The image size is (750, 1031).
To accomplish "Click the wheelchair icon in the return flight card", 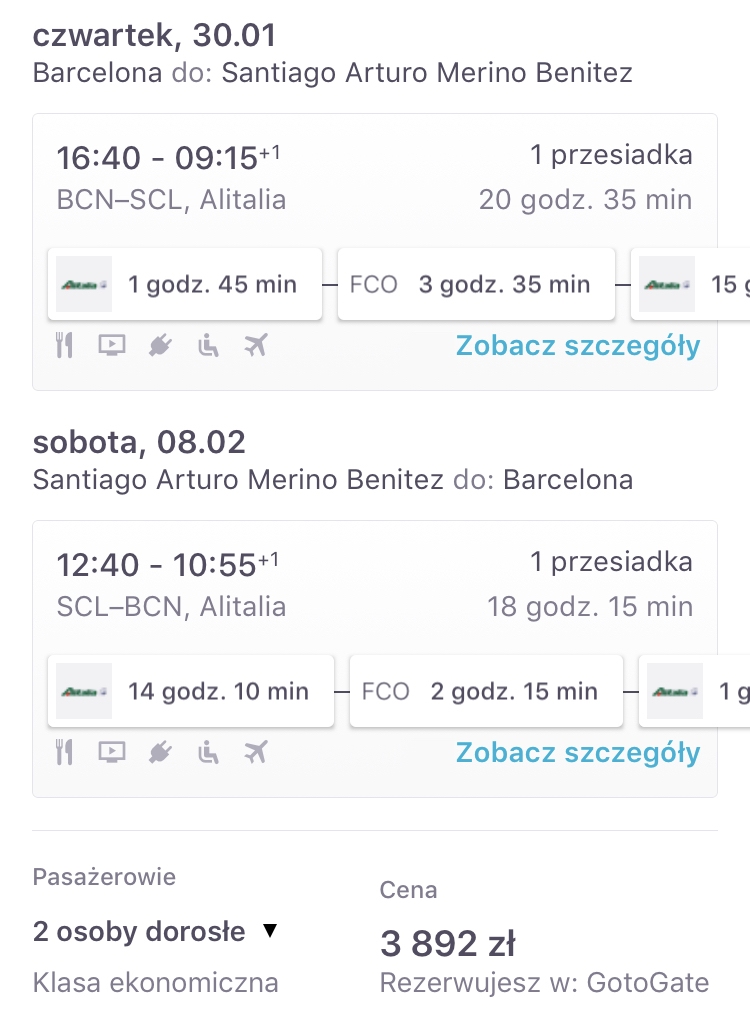I will coord(208,752).
